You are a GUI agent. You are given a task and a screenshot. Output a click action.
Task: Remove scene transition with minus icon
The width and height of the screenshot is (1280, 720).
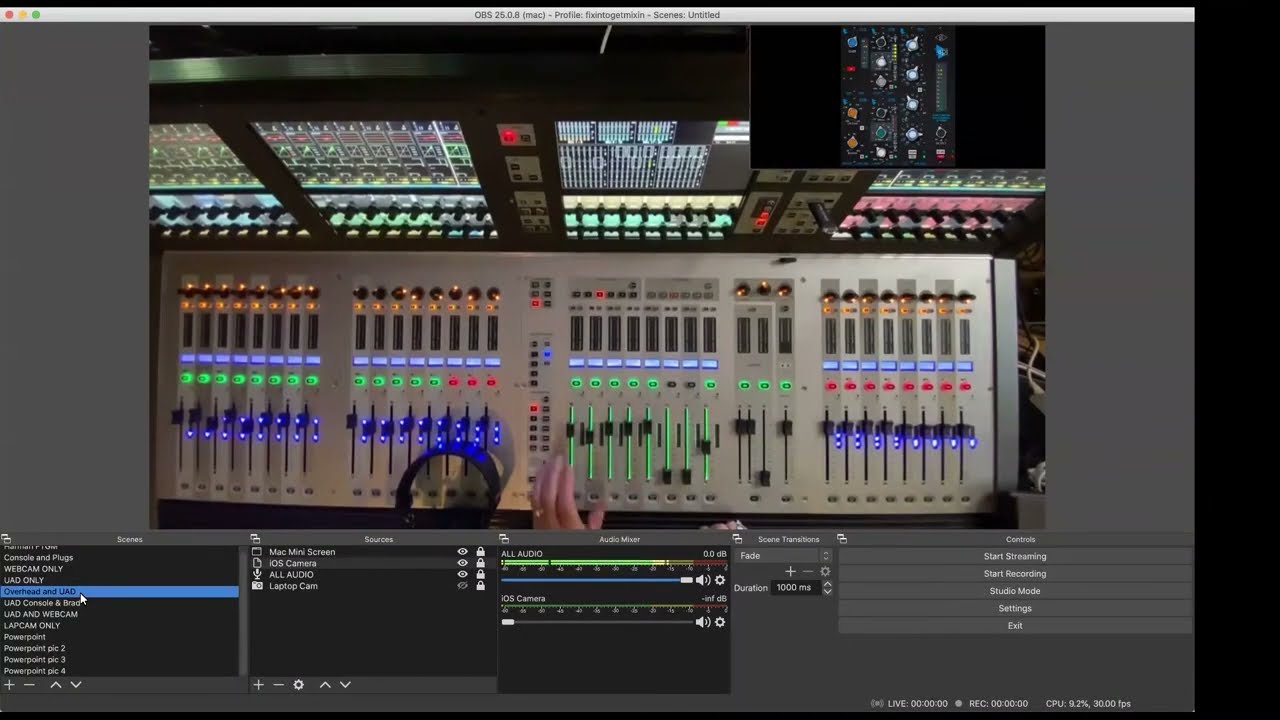[x=808, y=572]
